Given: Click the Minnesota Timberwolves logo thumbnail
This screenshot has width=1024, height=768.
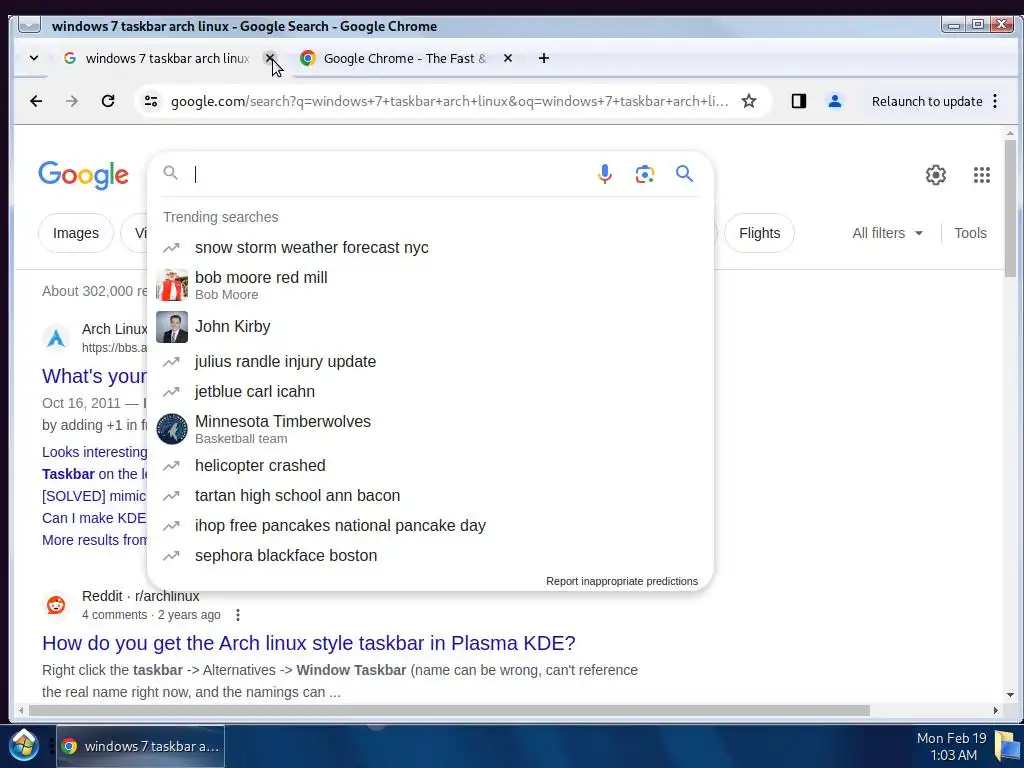Looking at the screenshot, I should tap(172, 429).
